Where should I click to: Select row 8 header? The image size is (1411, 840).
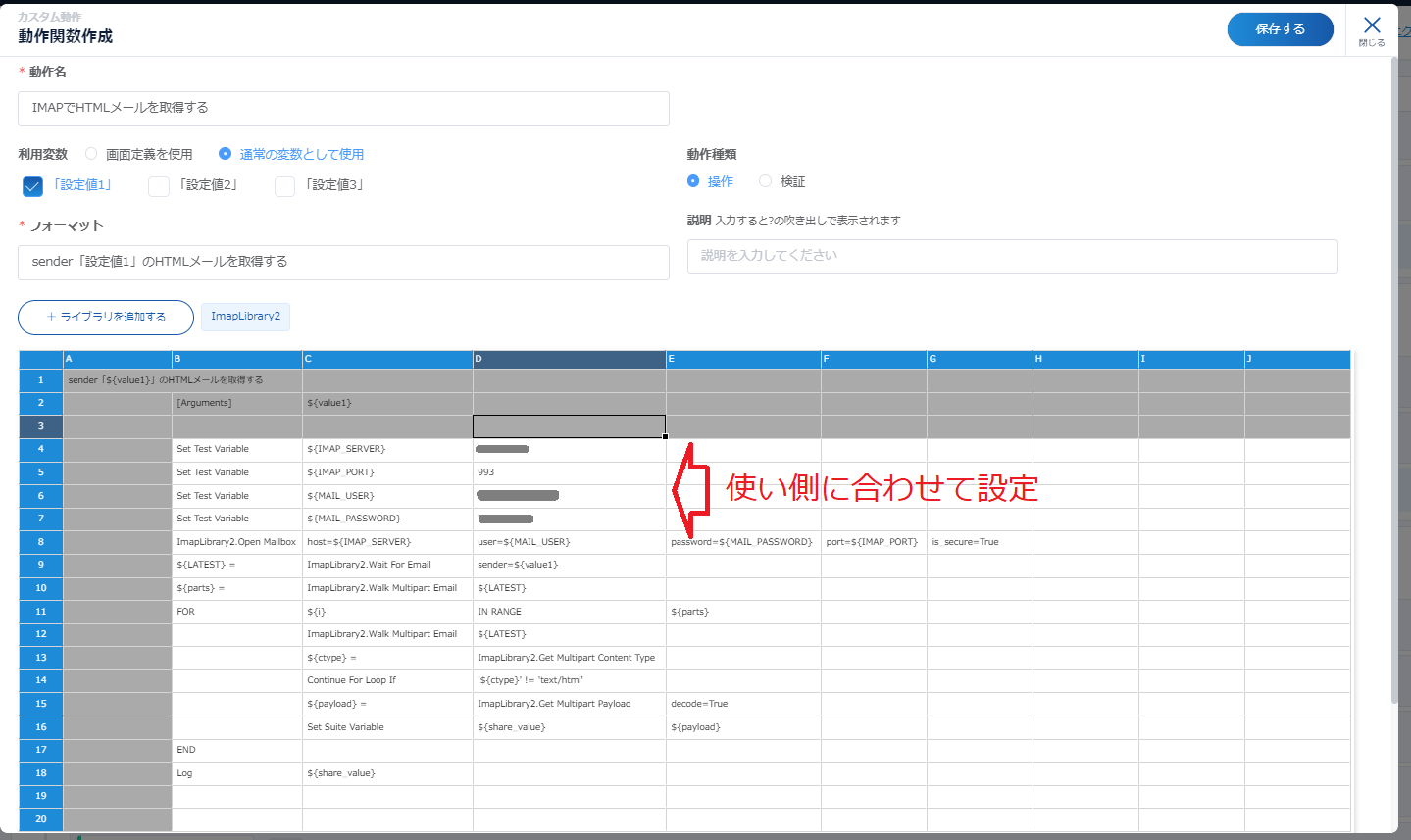click(41, 542)
